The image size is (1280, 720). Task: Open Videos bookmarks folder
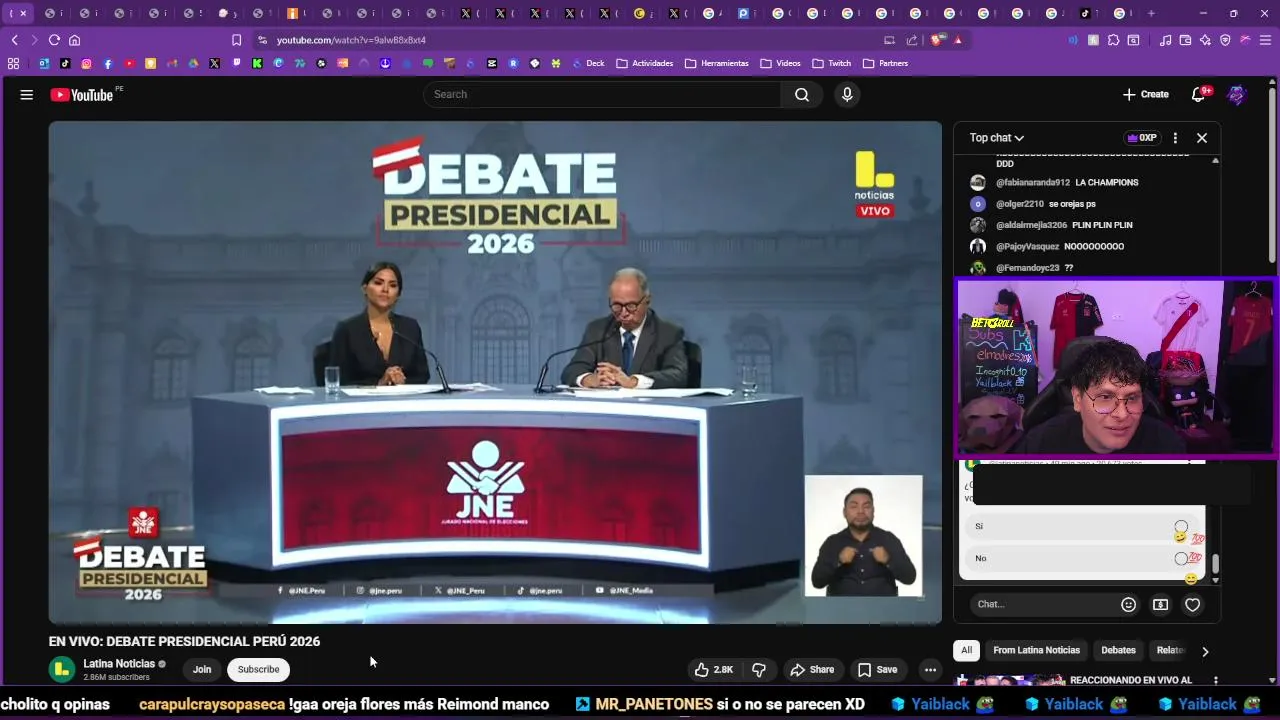pyautogui.click(x=781, y=63)
